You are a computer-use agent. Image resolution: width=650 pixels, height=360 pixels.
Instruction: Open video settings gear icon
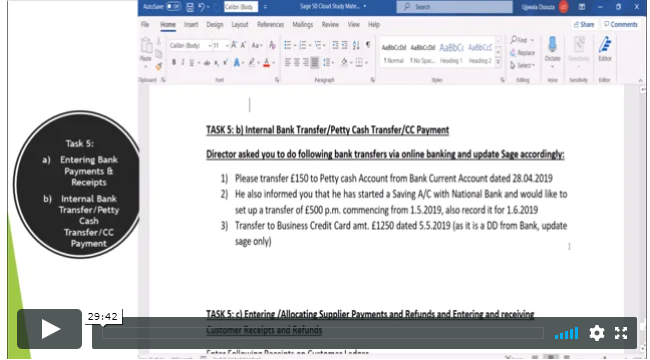coord(597,333)
